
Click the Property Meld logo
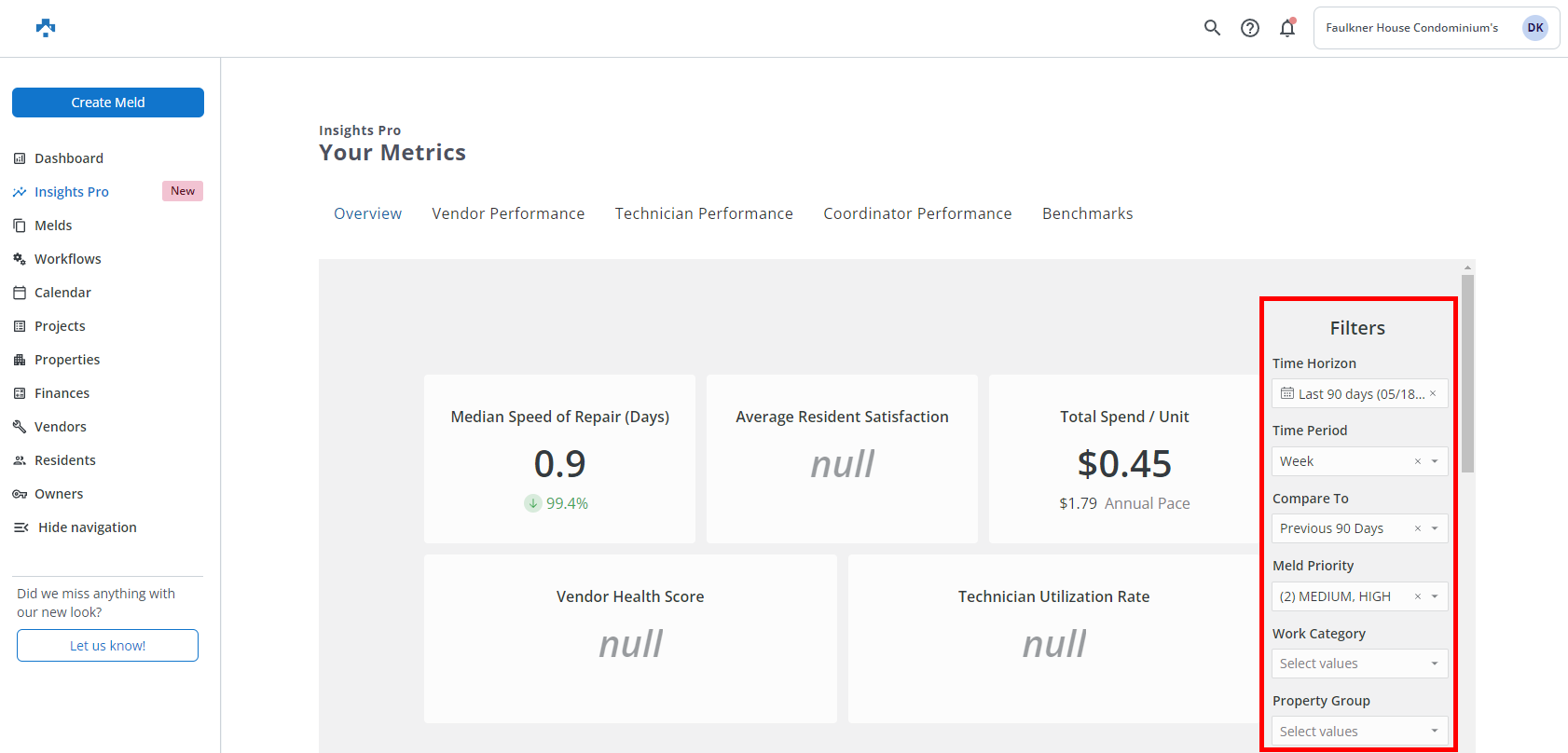[x=46, y=28]
